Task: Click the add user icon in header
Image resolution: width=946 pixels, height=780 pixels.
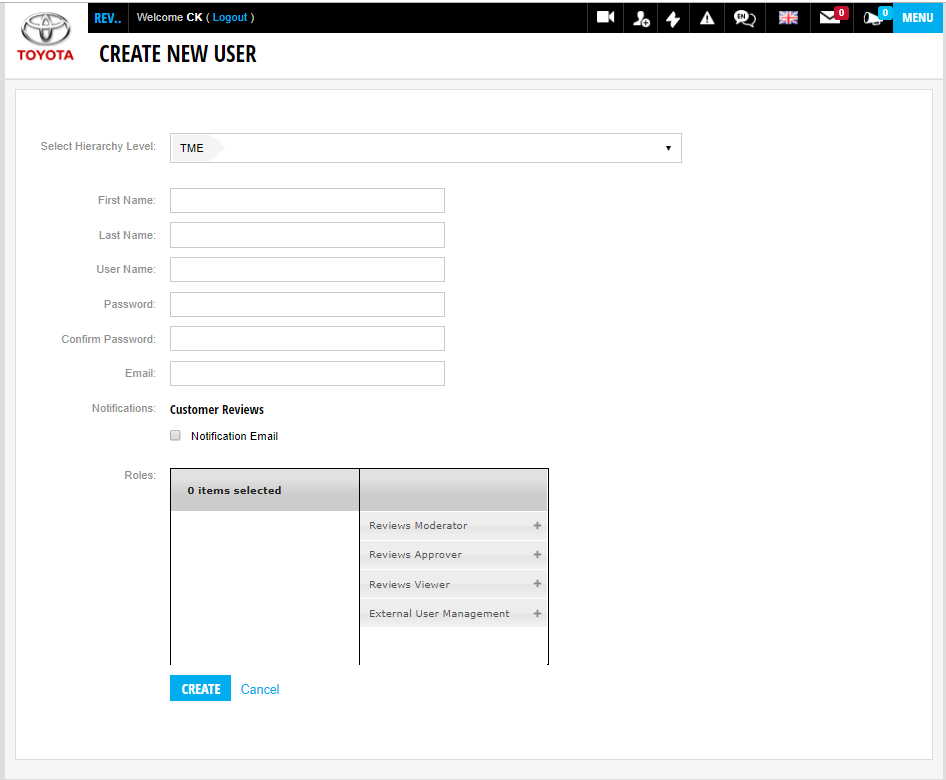Action: (x=641, y=18)
